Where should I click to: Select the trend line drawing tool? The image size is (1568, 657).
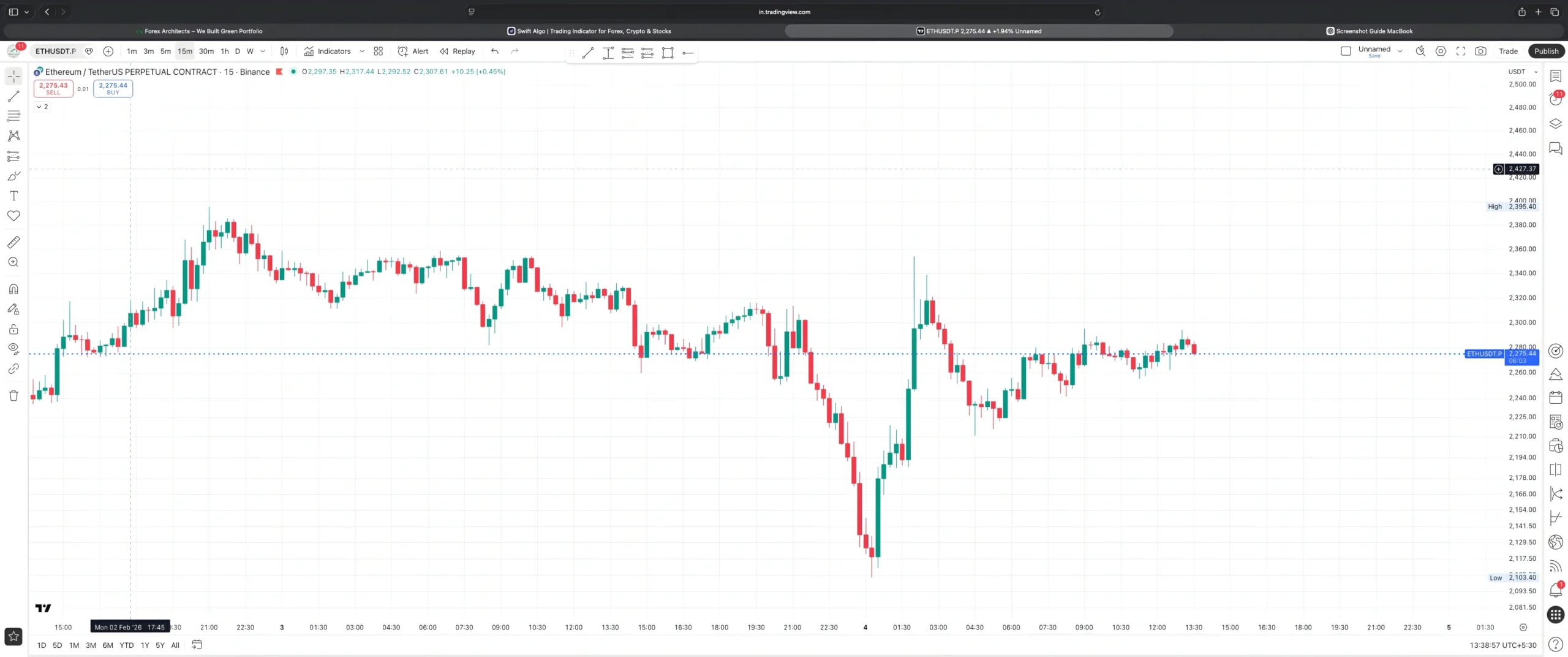pos(13,96)
